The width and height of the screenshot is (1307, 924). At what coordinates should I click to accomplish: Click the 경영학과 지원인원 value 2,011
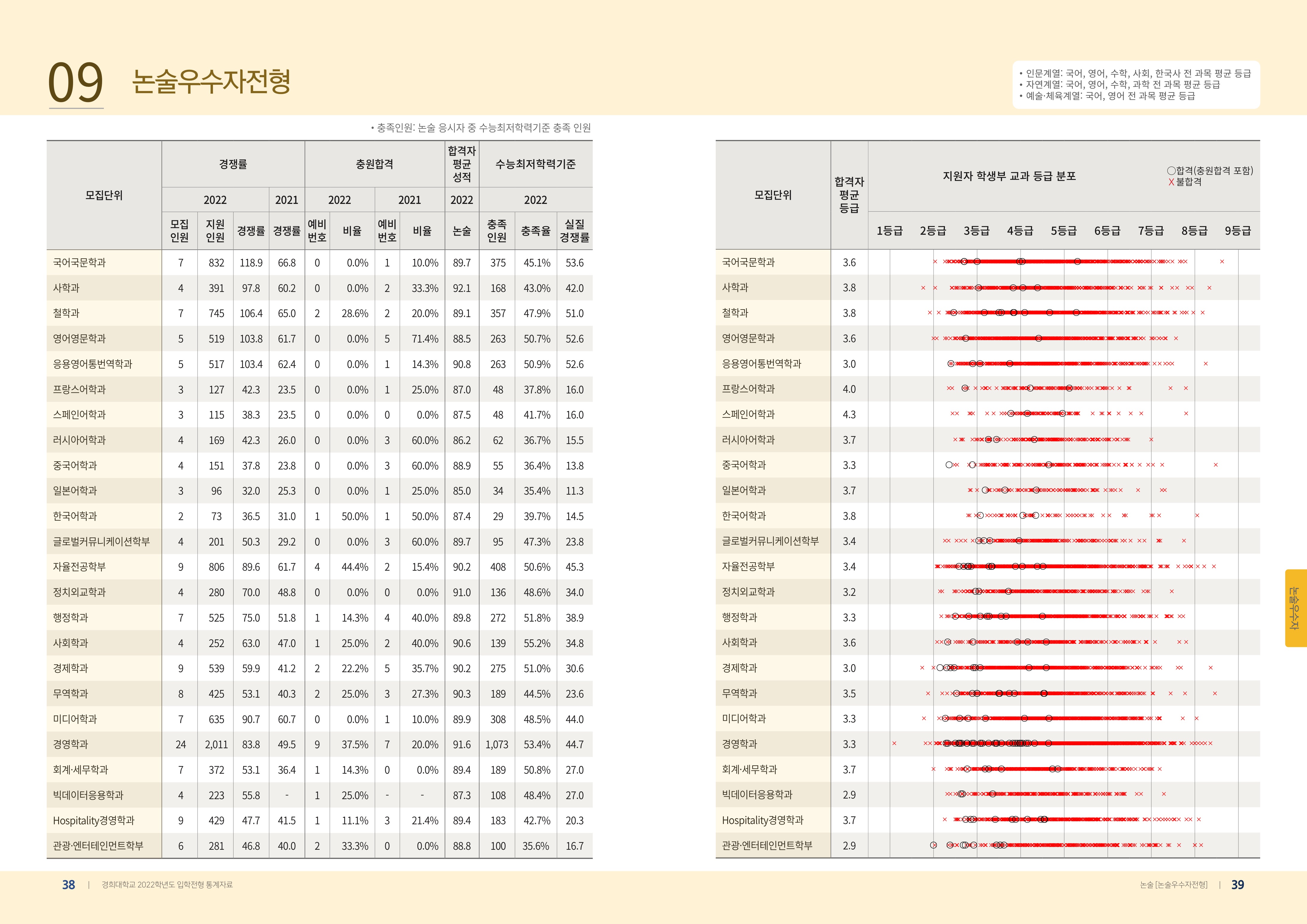(x=216, y=744)
